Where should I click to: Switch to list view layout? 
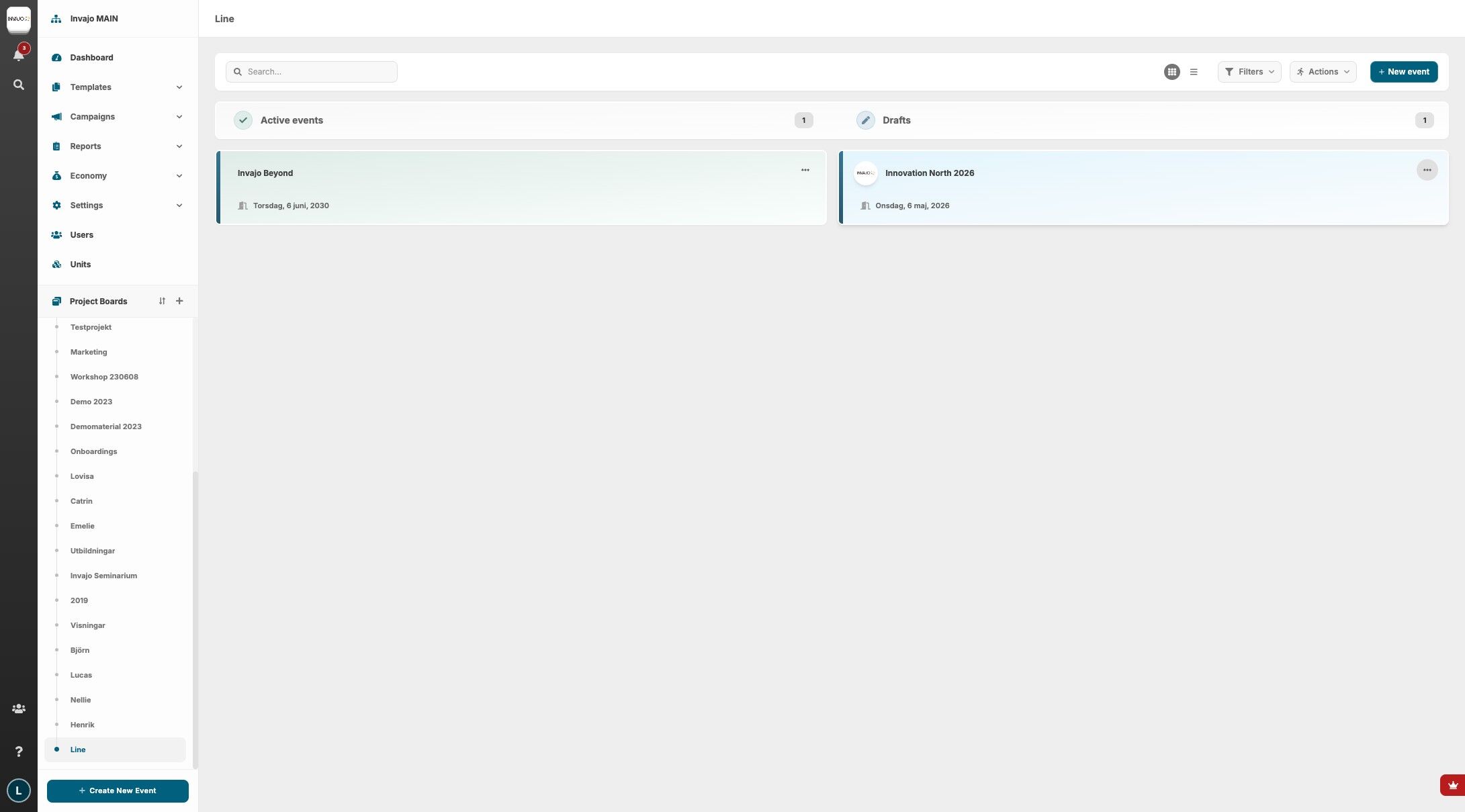[1194, 72]
